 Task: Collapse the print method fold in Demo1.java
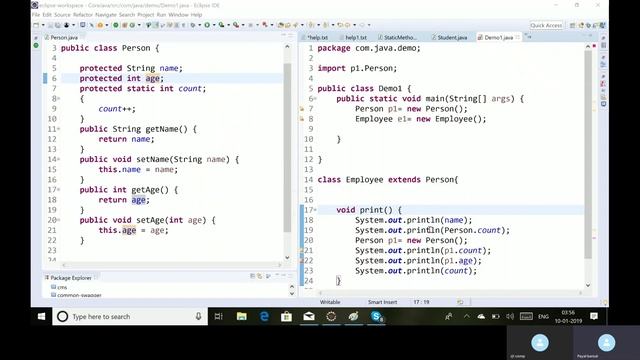click(315, 210)
